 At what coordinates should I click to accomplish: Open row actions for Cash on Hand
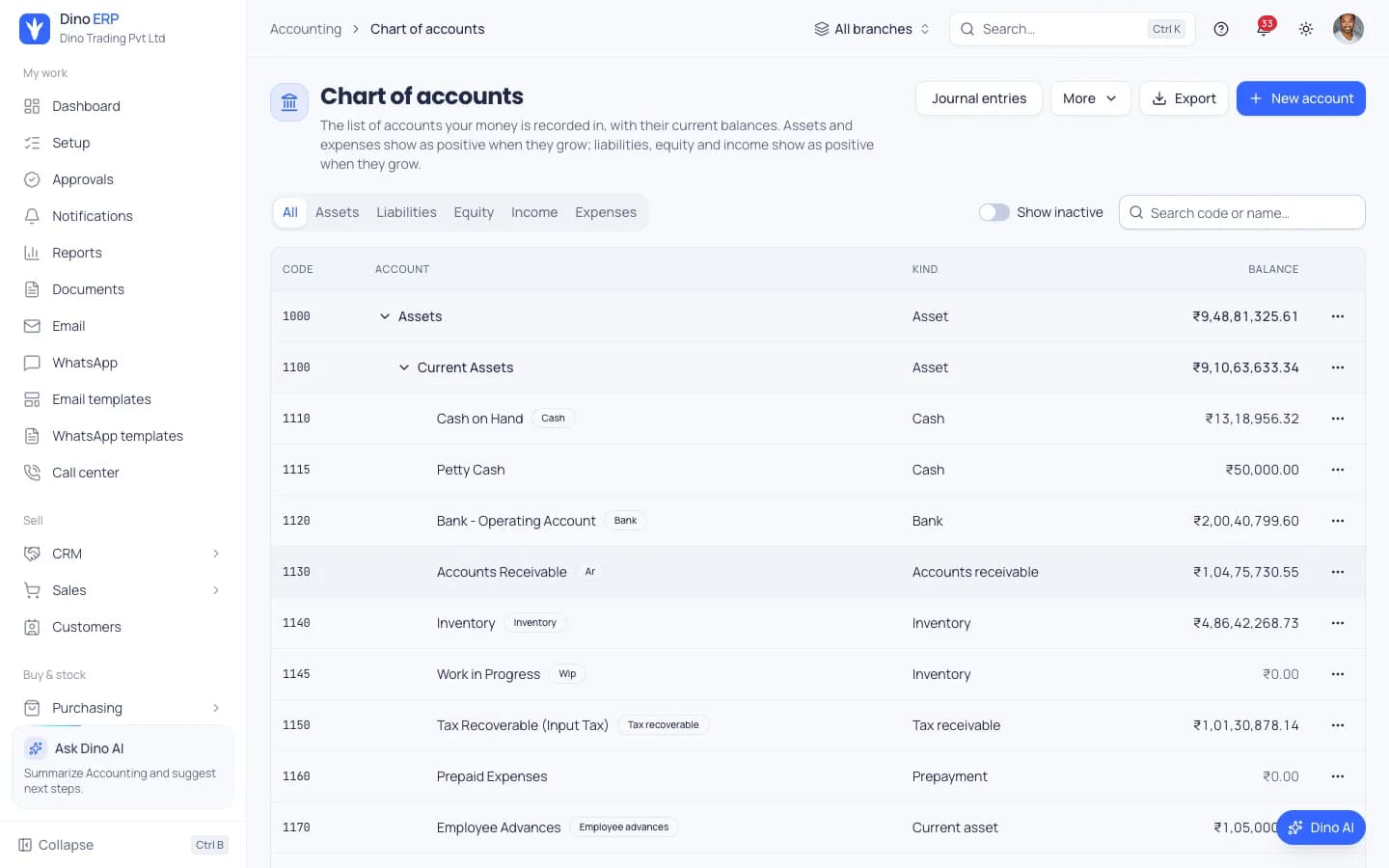click(x=1338, y=419)
